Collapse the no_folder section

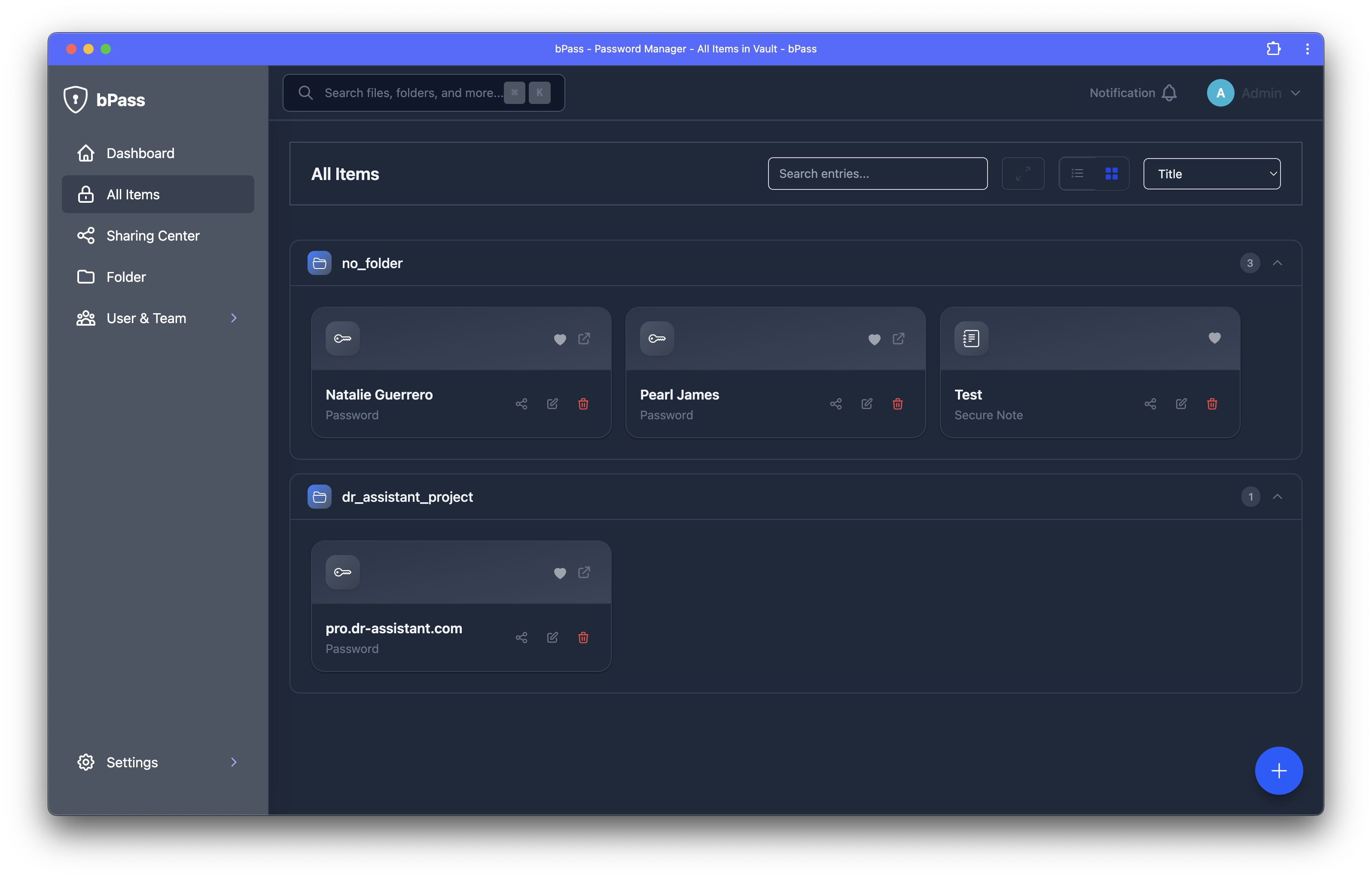point(1277,263)
